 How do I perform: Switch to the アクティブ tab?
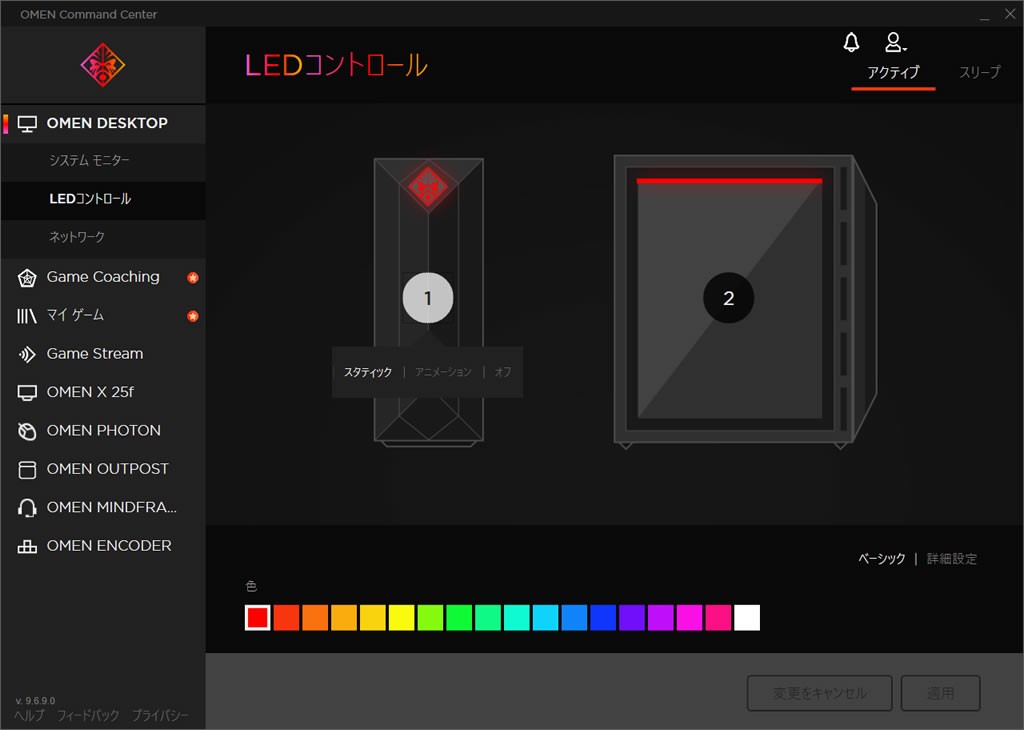click(x=893, y=72)
